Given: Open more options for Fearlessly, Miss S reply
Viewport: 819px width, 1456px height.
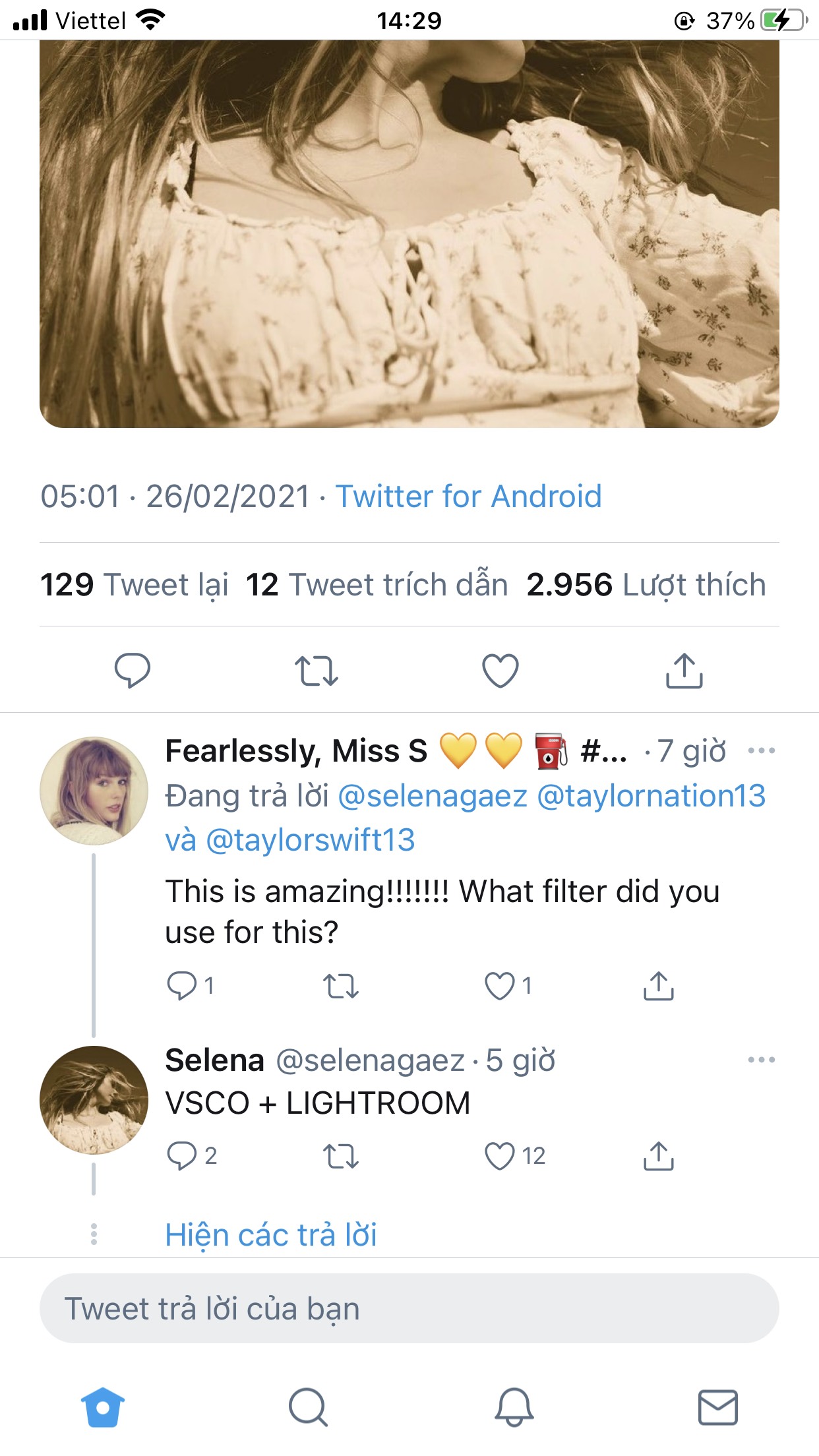Looking at the screenshot, I should pyautogui.click(x=761, y=750).
